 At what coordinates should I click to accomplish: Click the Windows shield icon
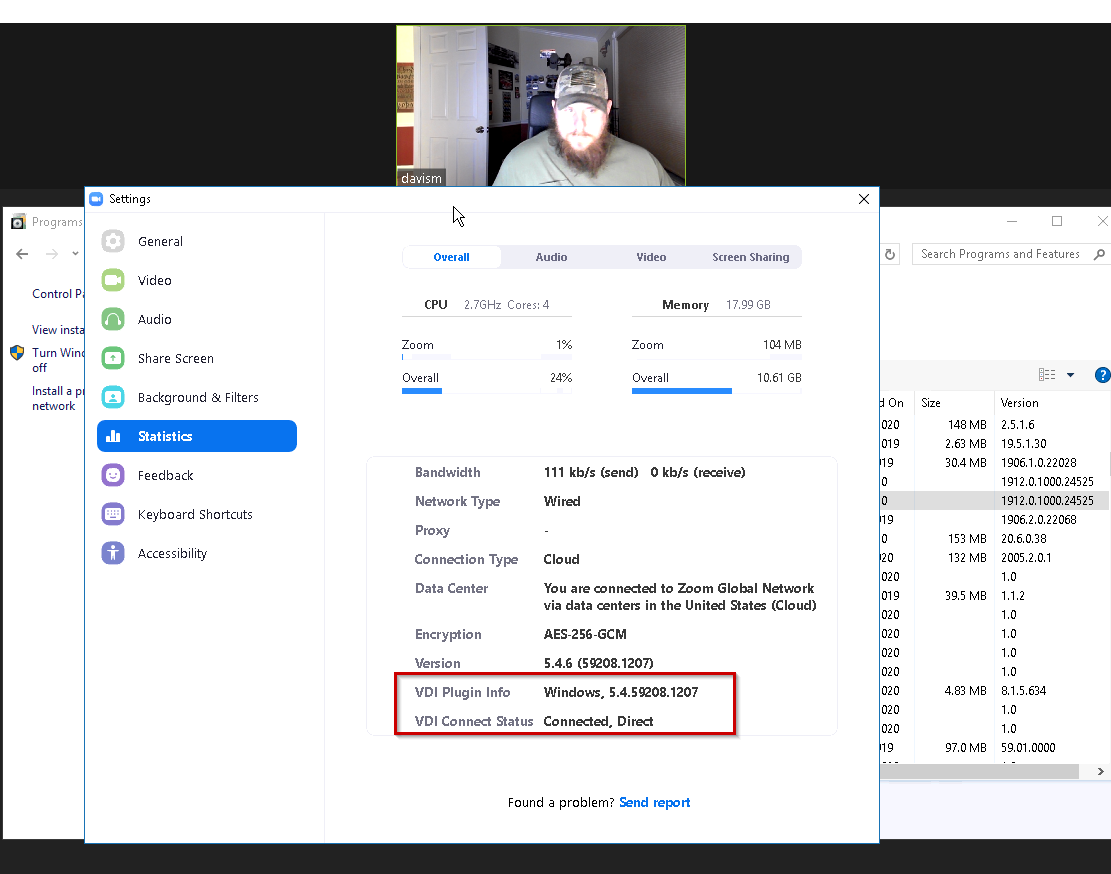(x=17, y=353)
